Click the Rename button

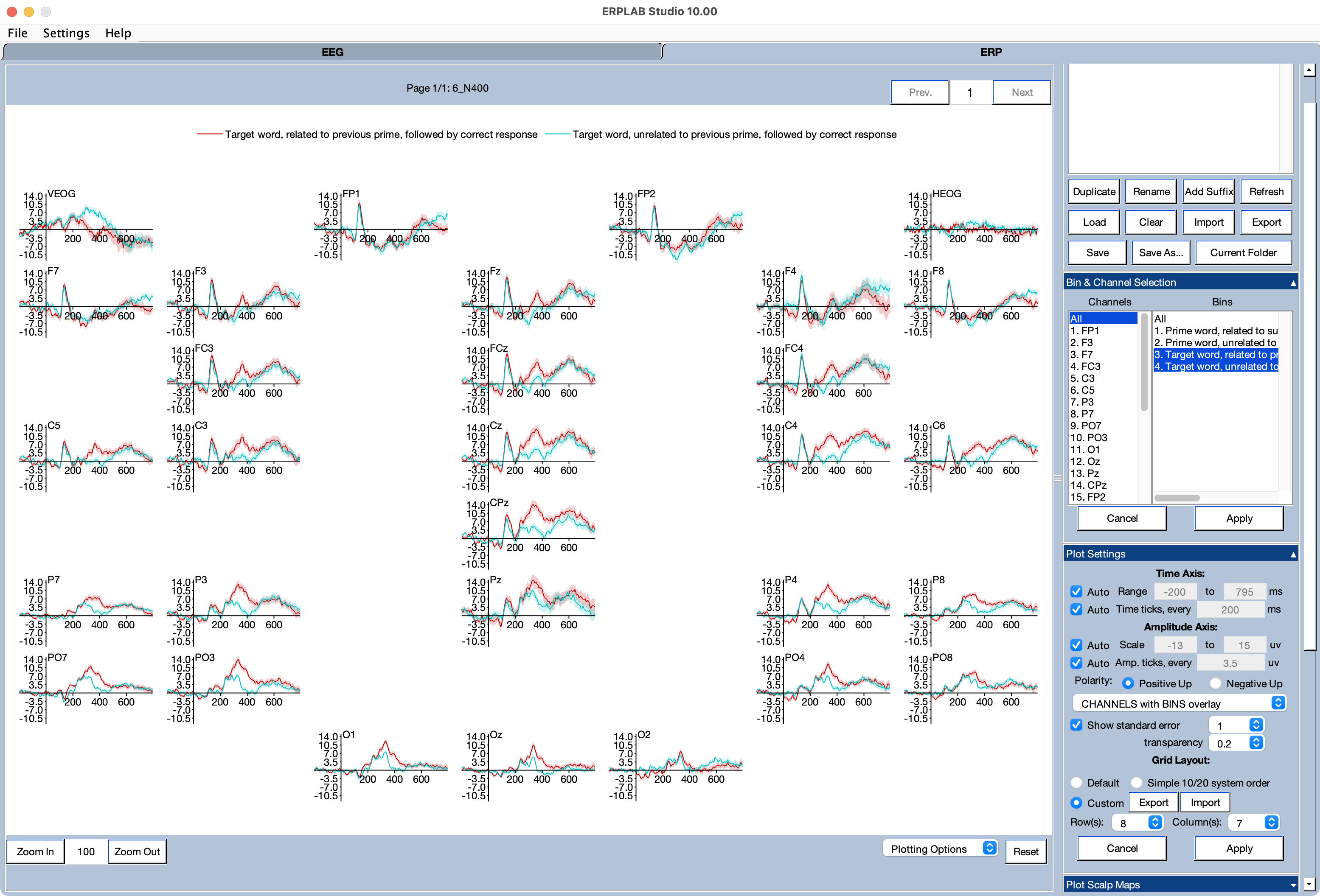coord(1151,192)
